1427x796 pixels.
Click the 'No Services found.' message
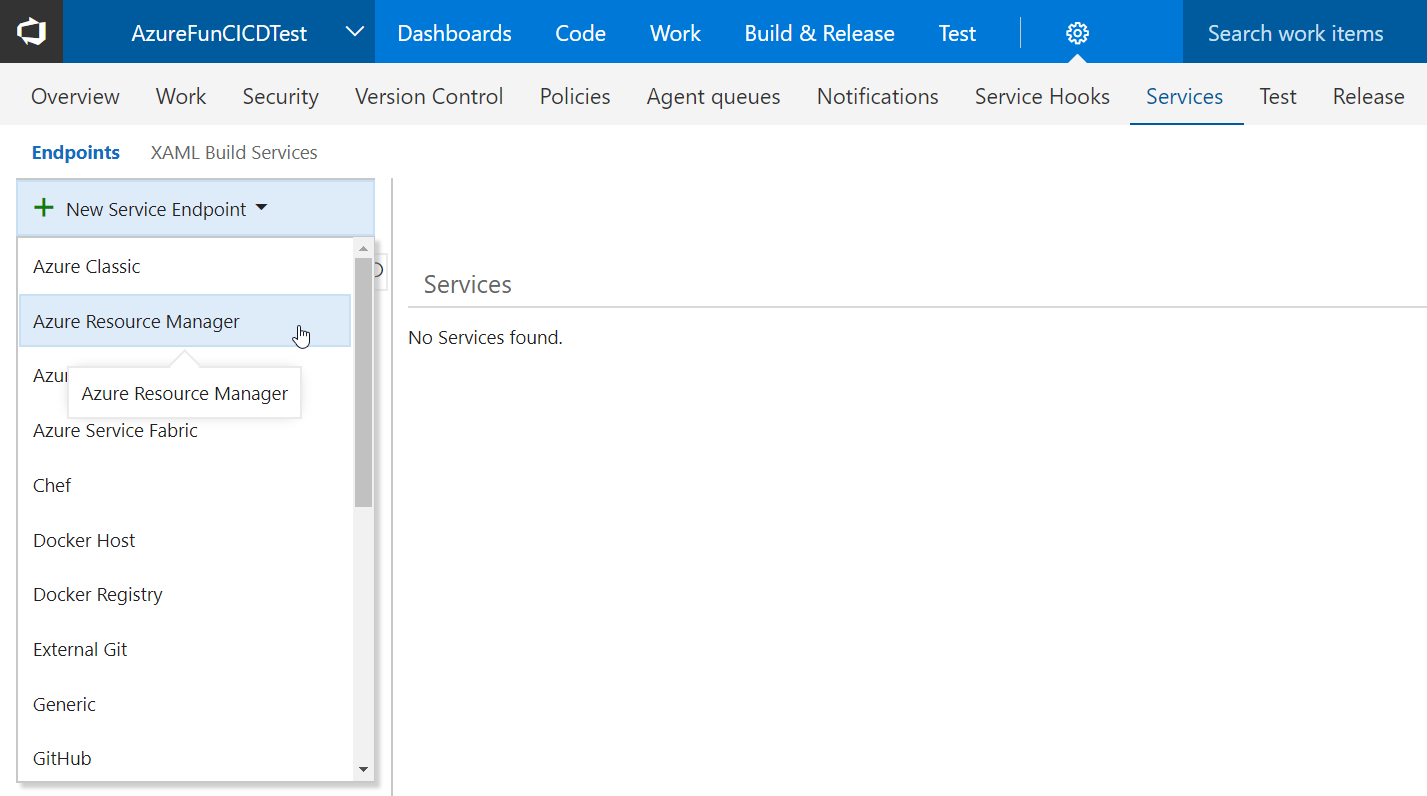[485, 338]
